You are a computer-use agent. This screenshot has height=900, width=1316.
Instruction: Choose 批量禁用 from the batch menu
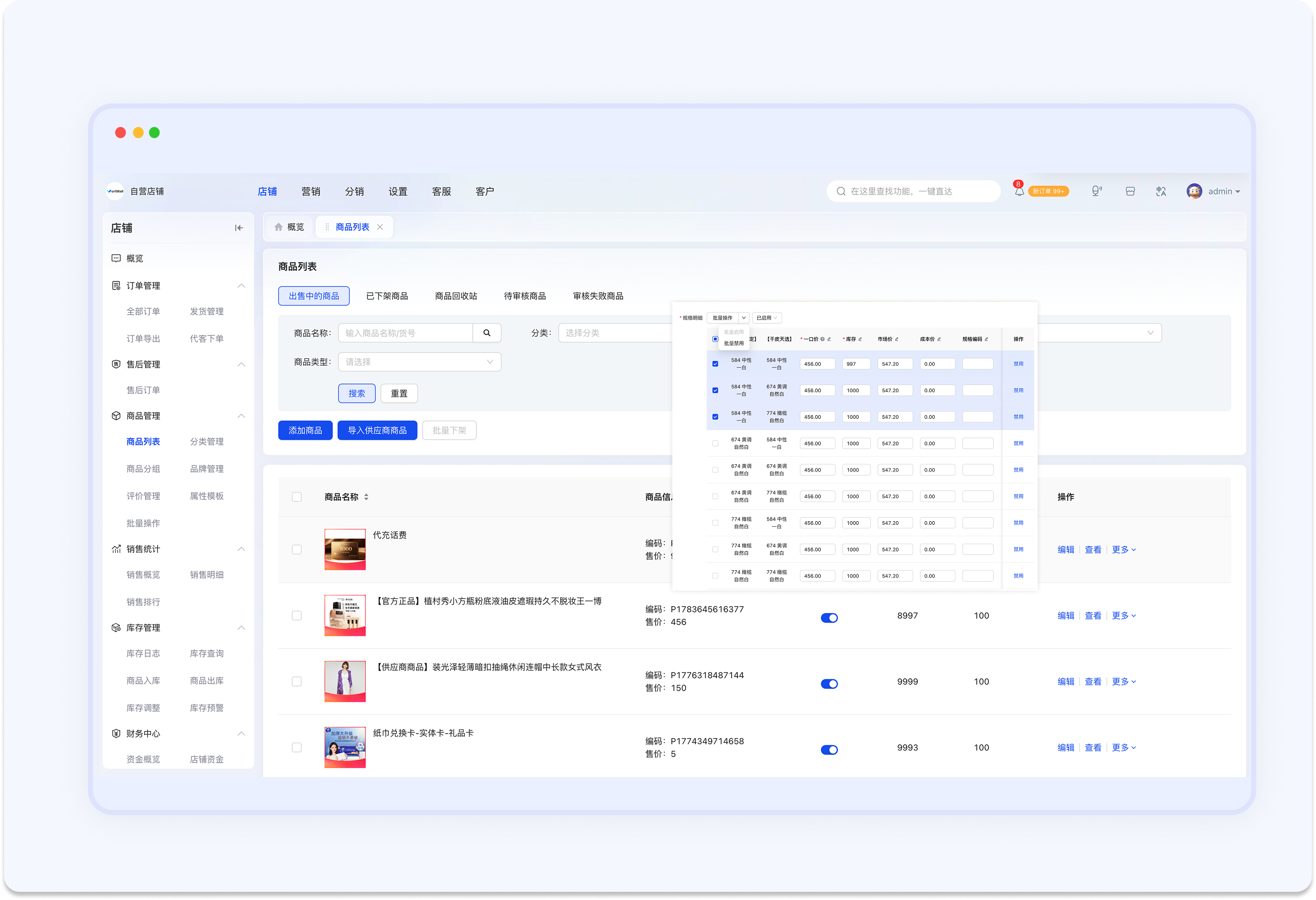734,344
